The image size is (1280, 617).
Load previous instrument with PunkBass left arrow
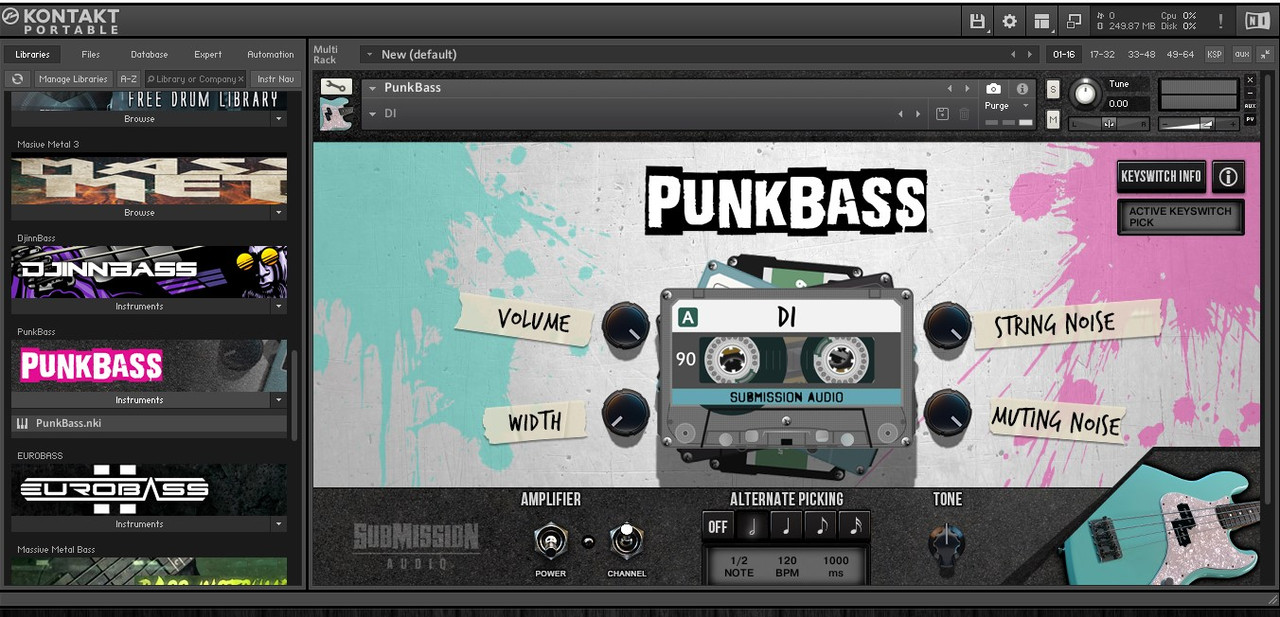point(949,89)
